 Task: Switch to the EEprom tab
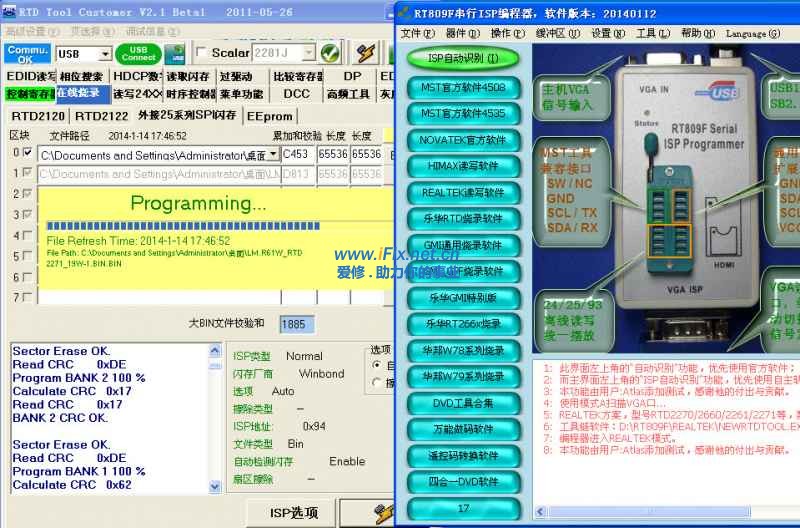coord(269,116)
